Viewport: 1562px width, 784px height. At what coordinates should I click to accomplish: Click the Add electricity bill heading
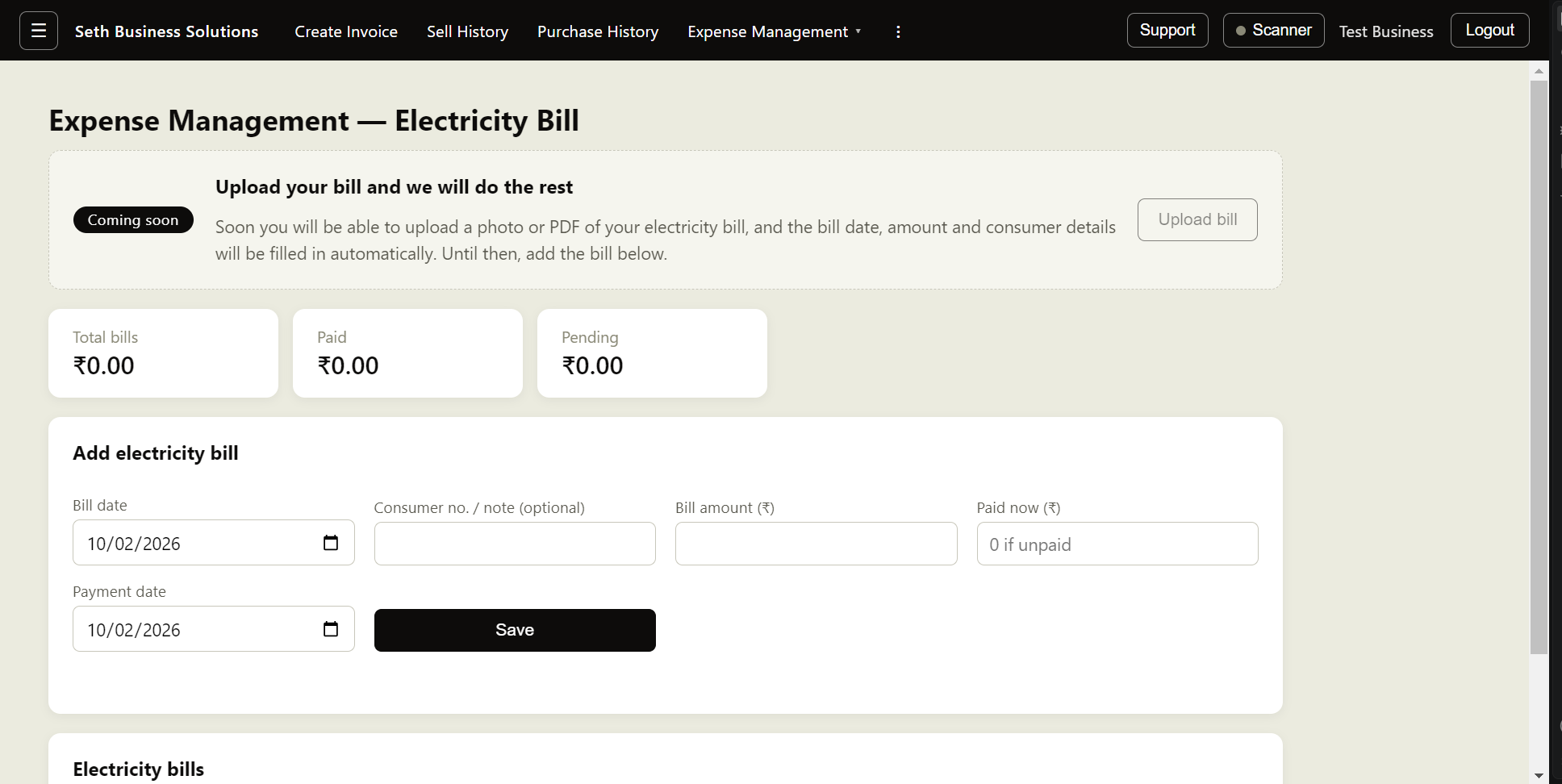pyautogui.click(x=156, y=453)
